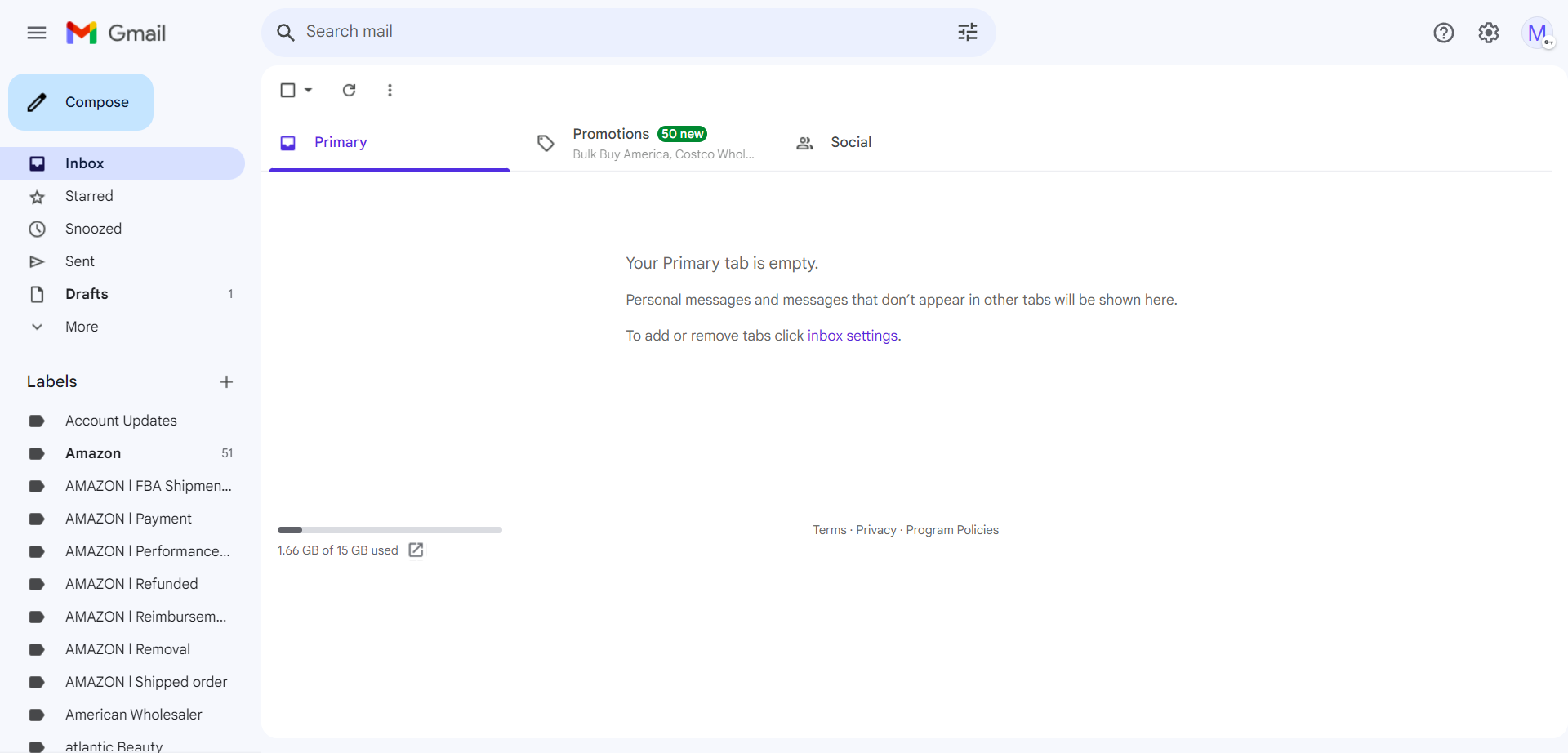The width and height of the screenshot is (1568, 753).
Task: Click 'Your Primary tab is empty.' message
Action: click(722, 263)
